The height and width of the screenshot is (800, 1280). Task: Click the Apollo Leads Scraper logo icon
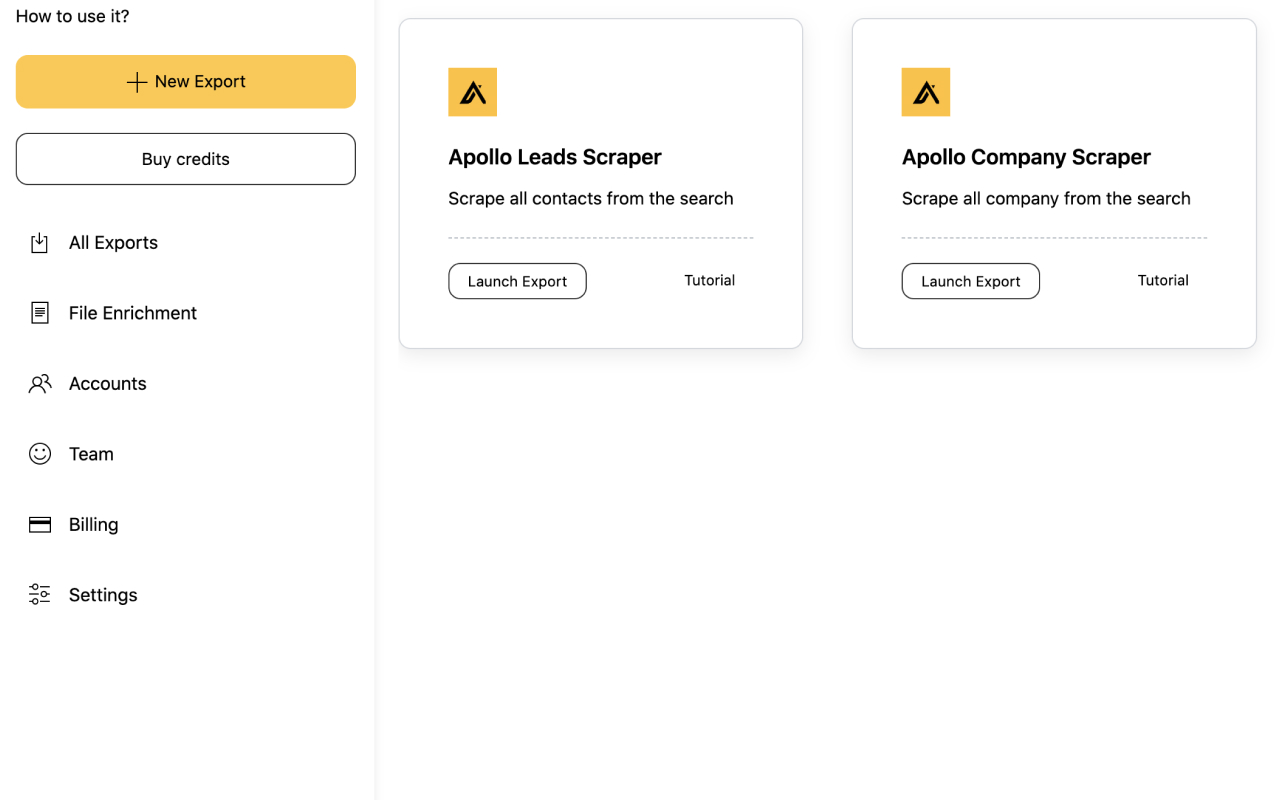[472, 92]
